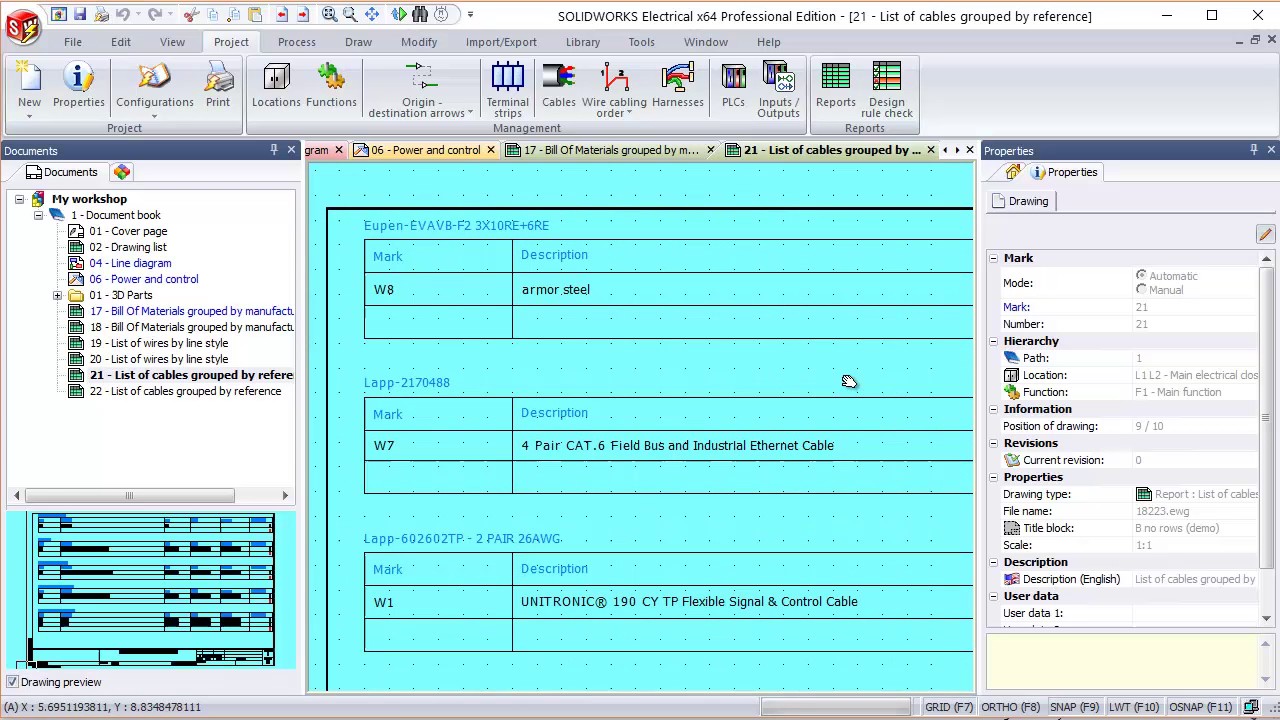Create a New project from ribbon
Image resolution: width=1280 pixels, height=720 pixels.
(29, 88)
